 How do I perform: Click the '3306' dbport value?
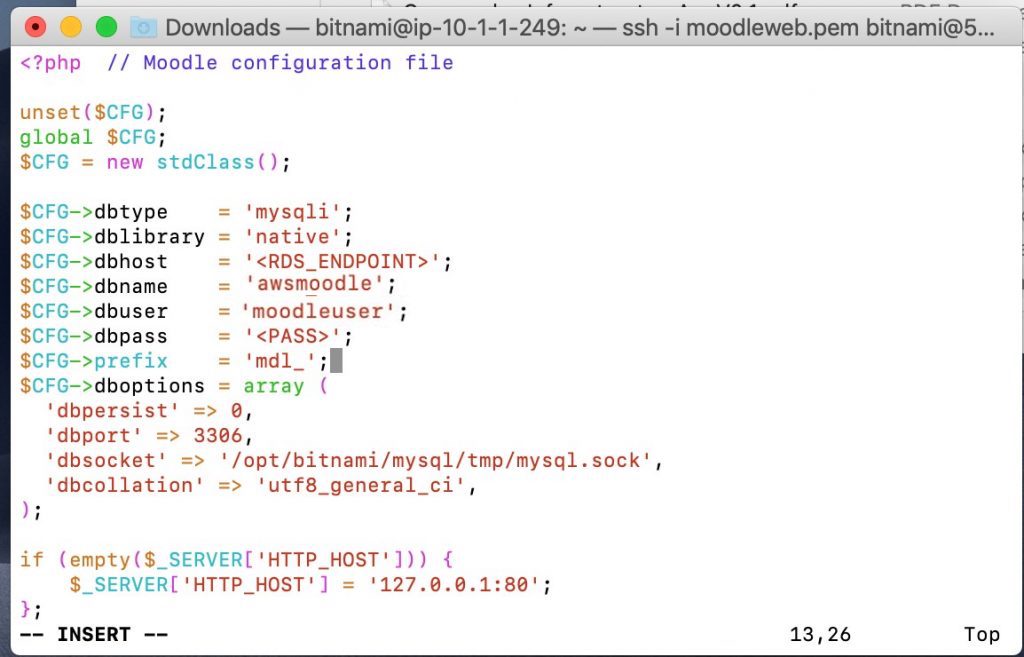(217, 436)
